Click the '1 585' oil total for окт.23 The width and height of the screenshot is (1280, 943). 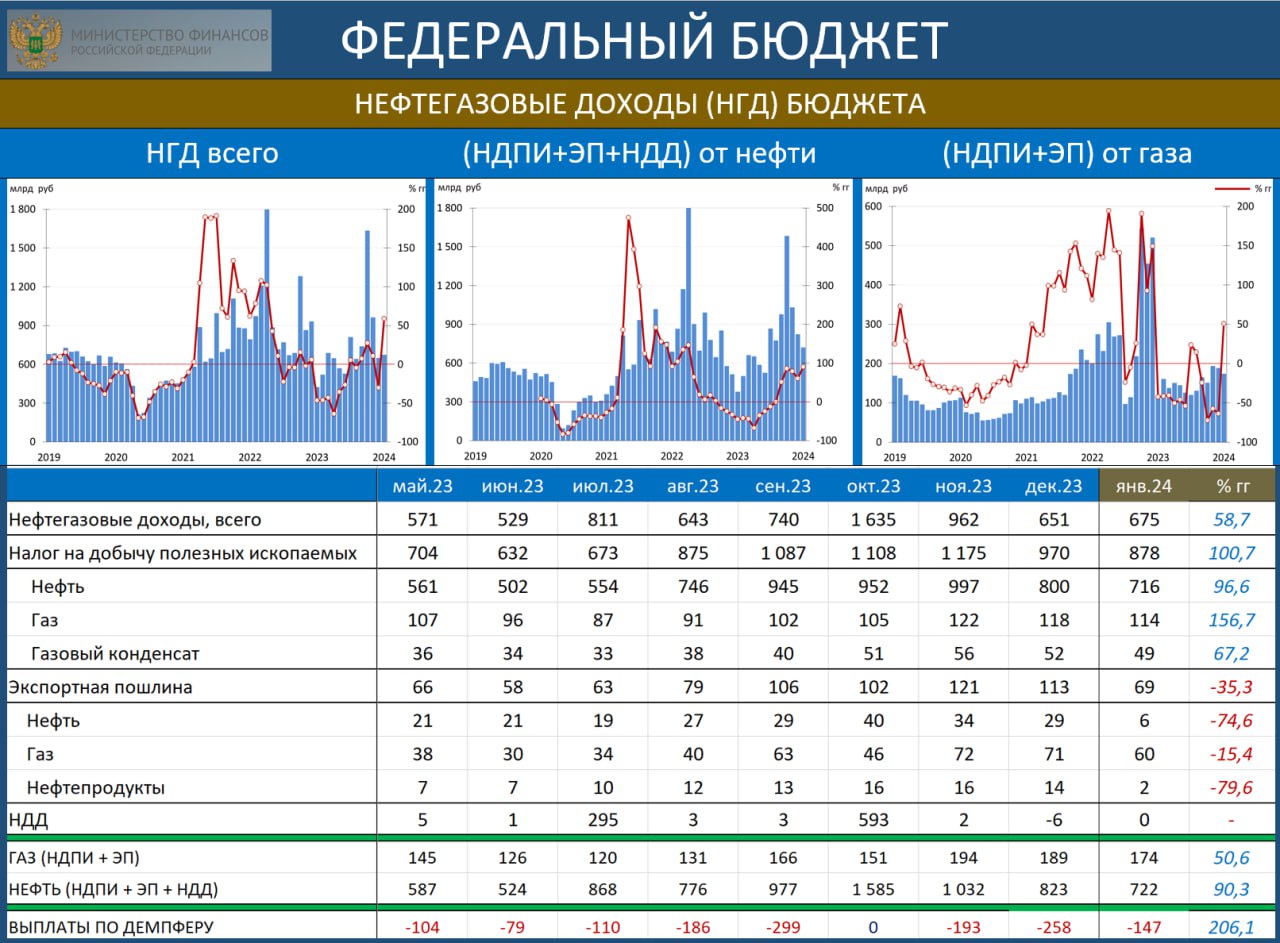(873, 890)
